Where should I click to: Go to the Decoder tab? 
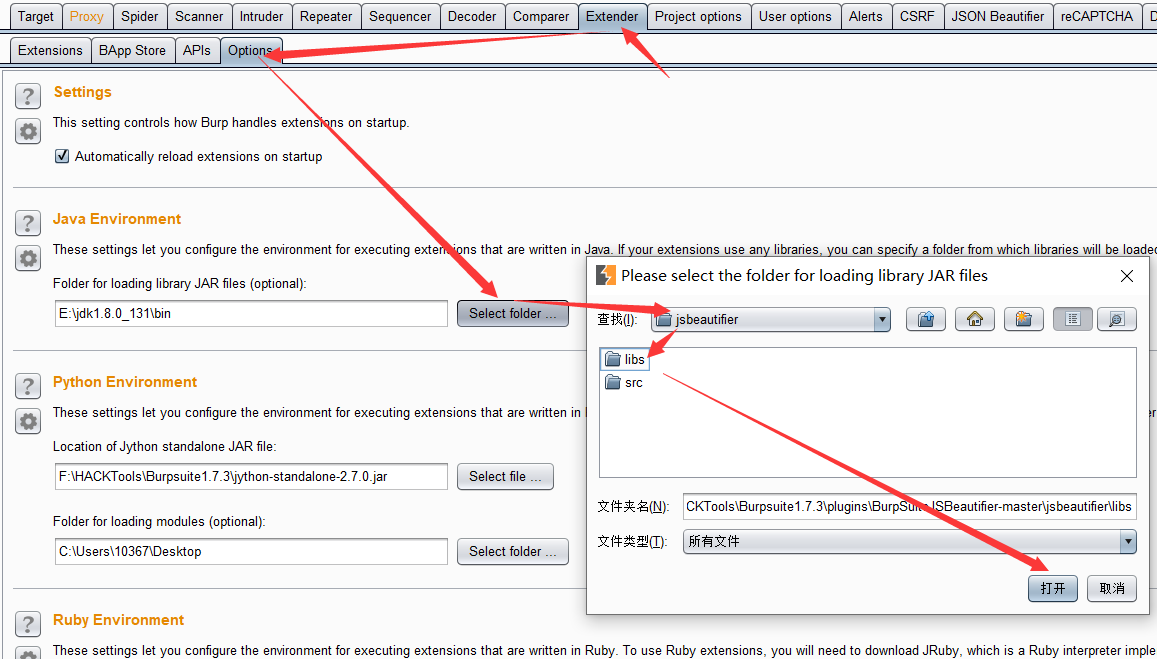[x=472, y=16]
